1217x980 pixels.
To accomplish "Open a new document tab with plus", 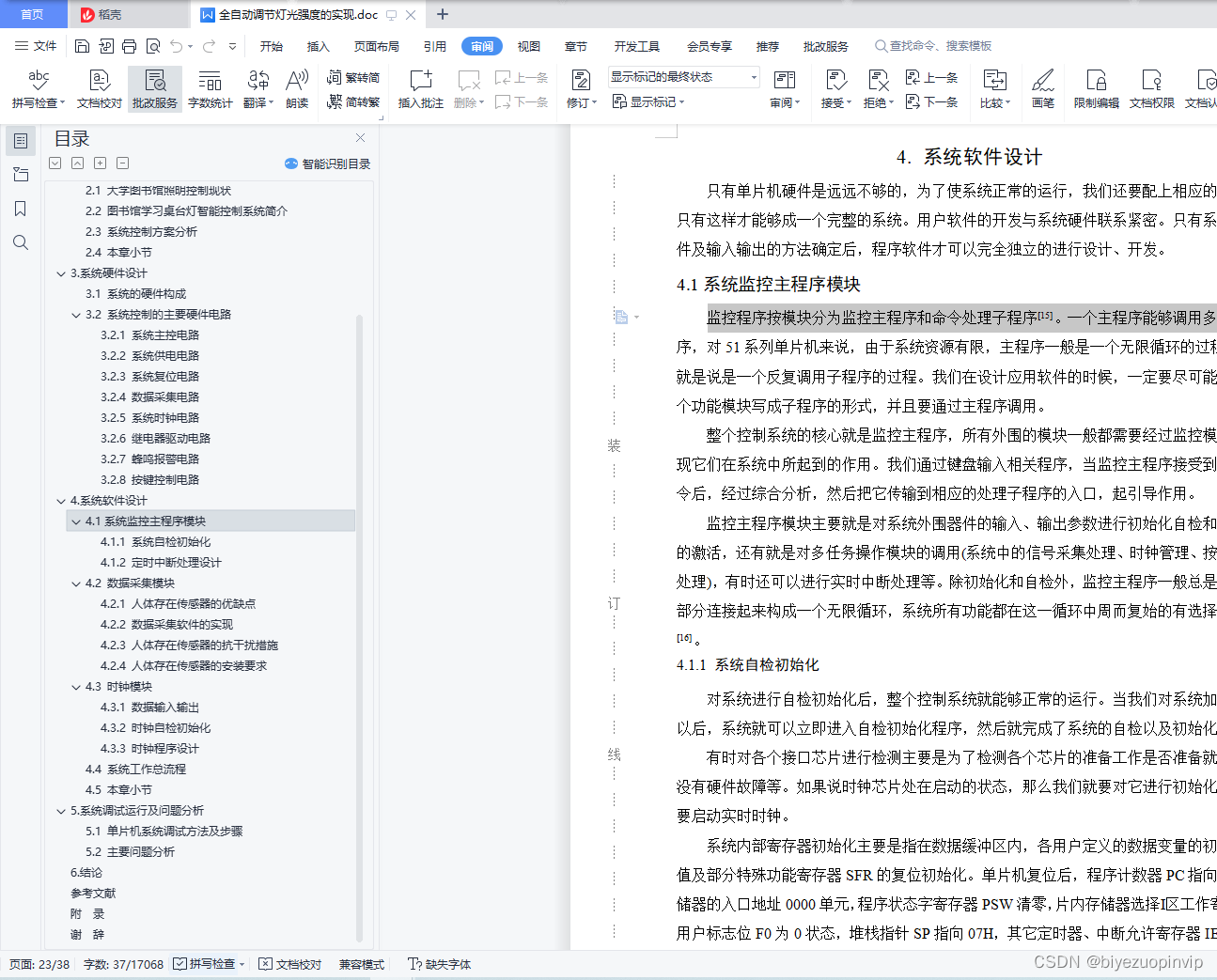I will [443, 14].
